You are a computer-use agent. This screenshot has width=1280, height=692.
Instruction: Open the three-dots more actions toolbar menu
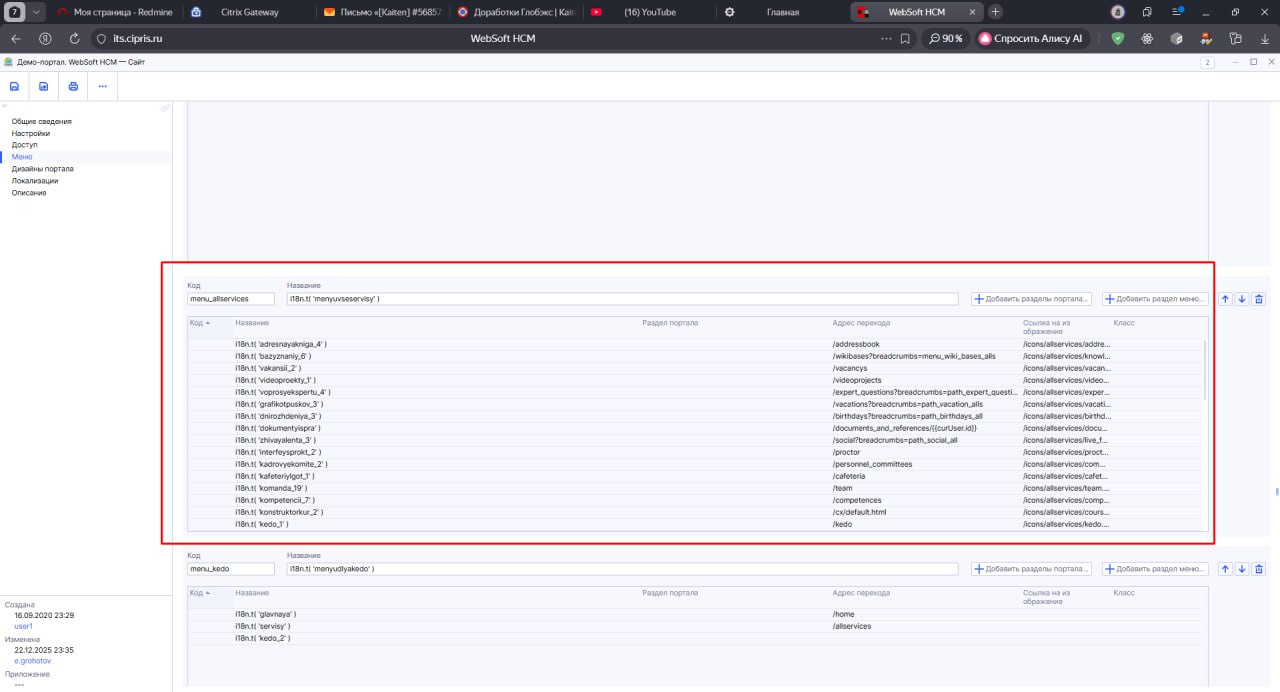[x=102, y=87]
